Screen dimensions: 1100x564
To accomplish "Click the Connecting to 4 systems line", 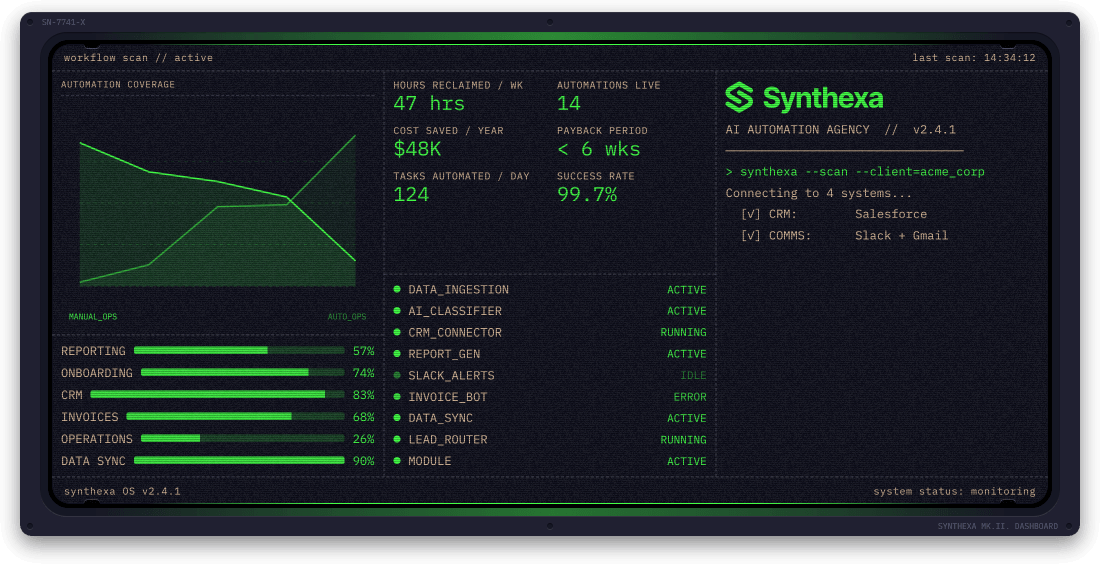I will [x=819, y=193].
